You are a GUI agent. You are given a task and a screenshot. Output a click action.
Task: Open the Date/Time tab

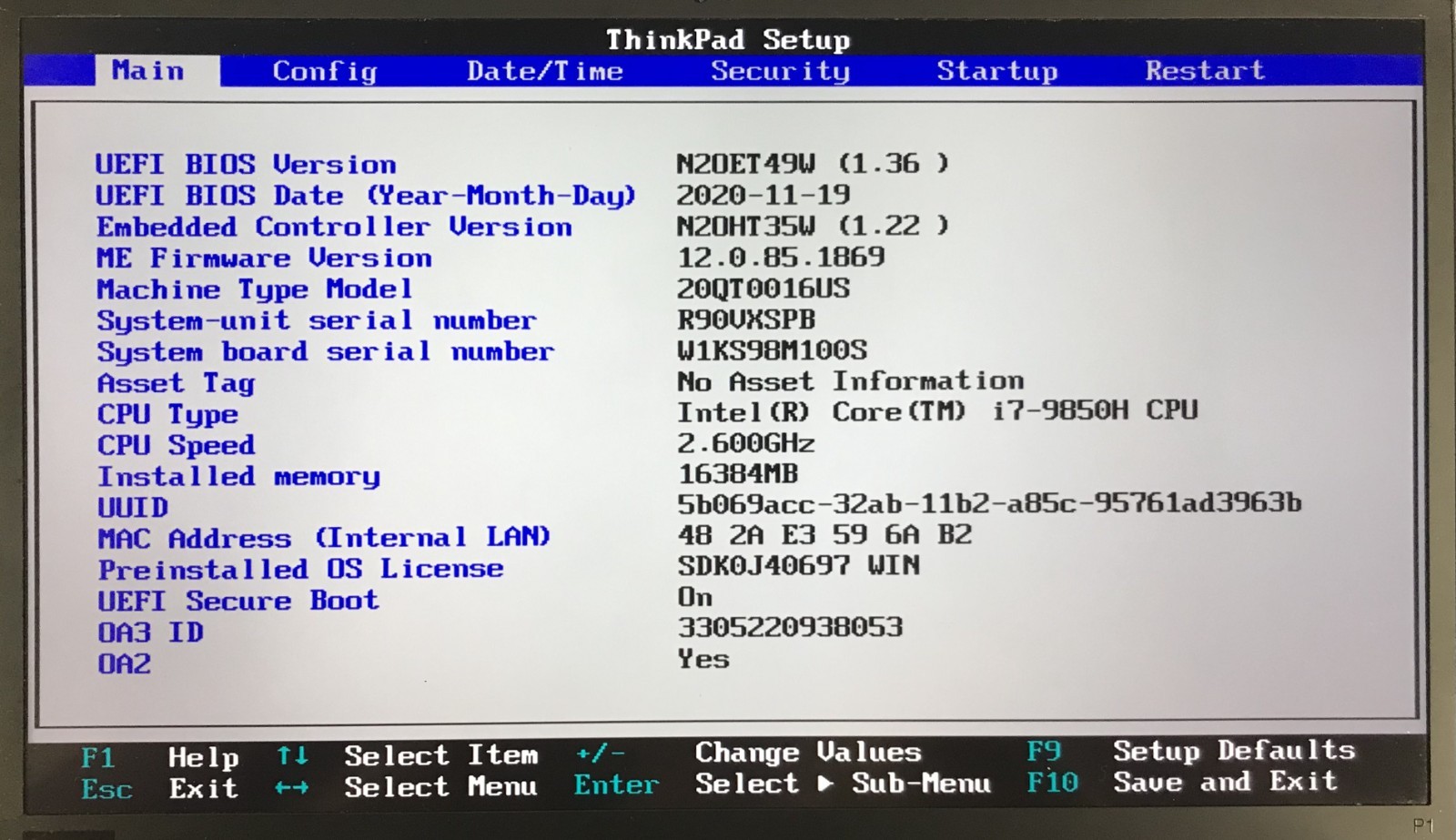[544, 71]
